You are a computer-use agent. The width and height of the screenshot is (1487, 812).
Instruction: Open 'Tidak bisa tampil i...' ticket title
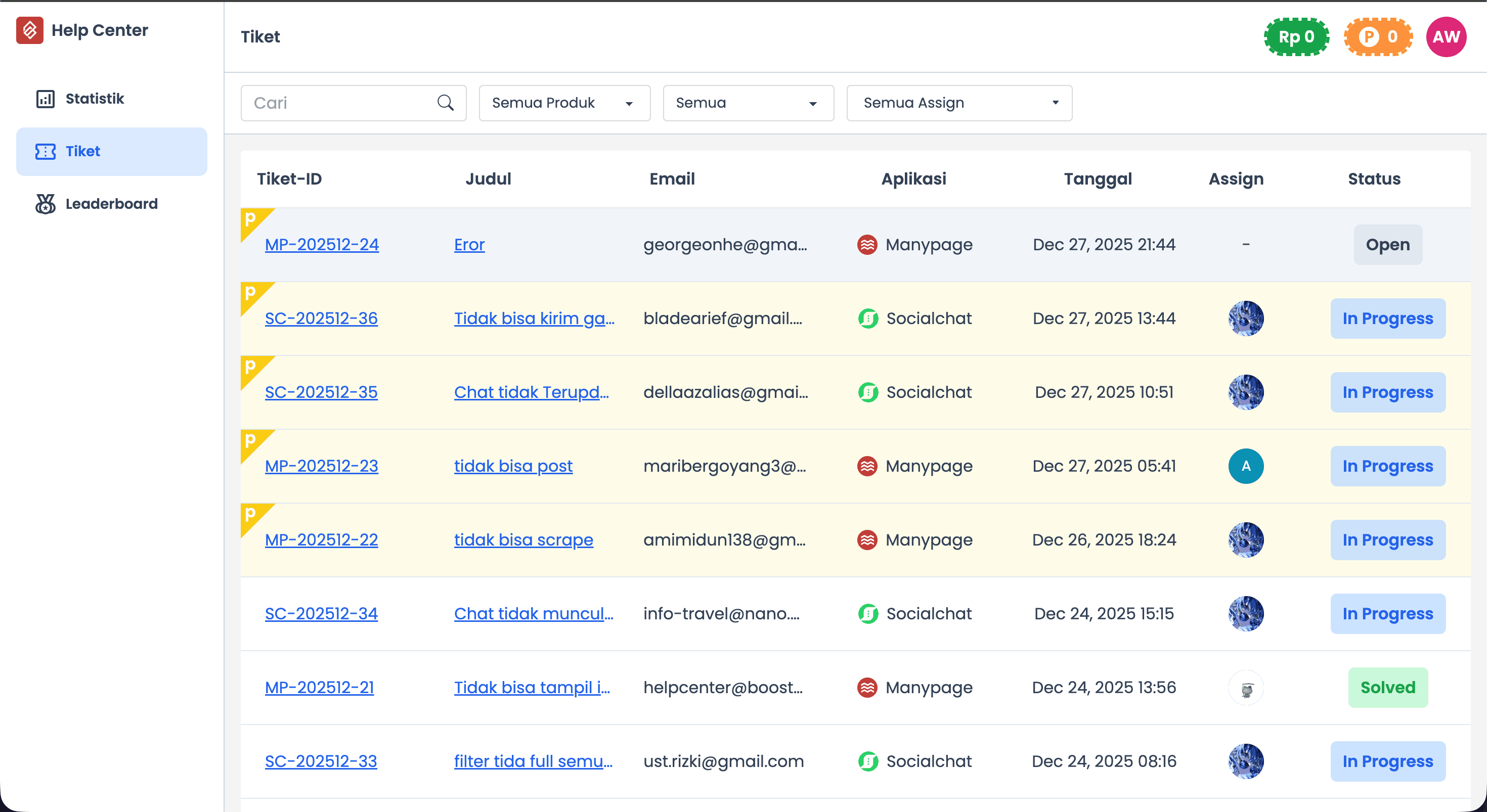pos(532,688)
